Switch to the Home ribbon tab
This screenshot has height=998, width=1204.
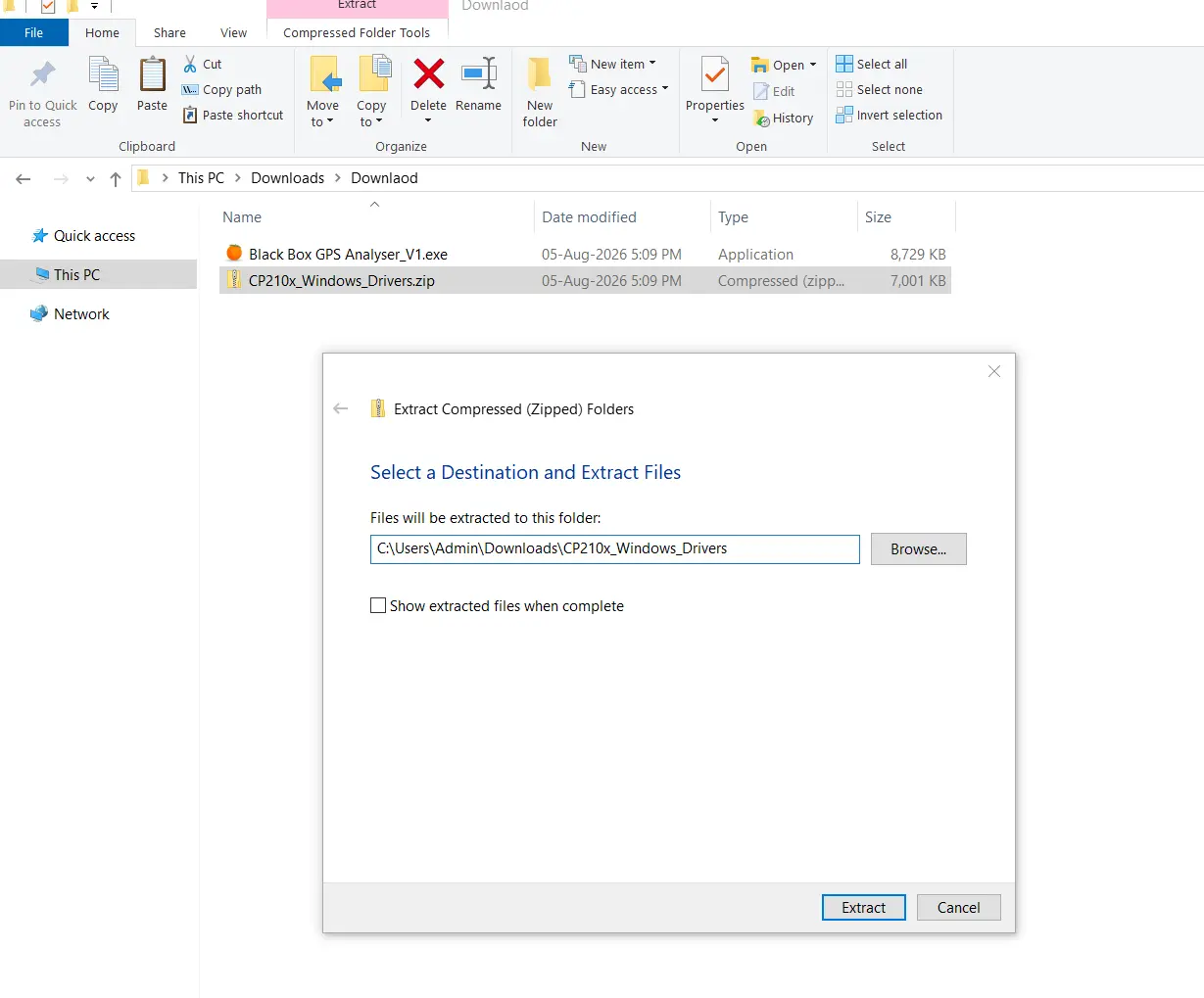pyautogui.click(x=102, y=32)
